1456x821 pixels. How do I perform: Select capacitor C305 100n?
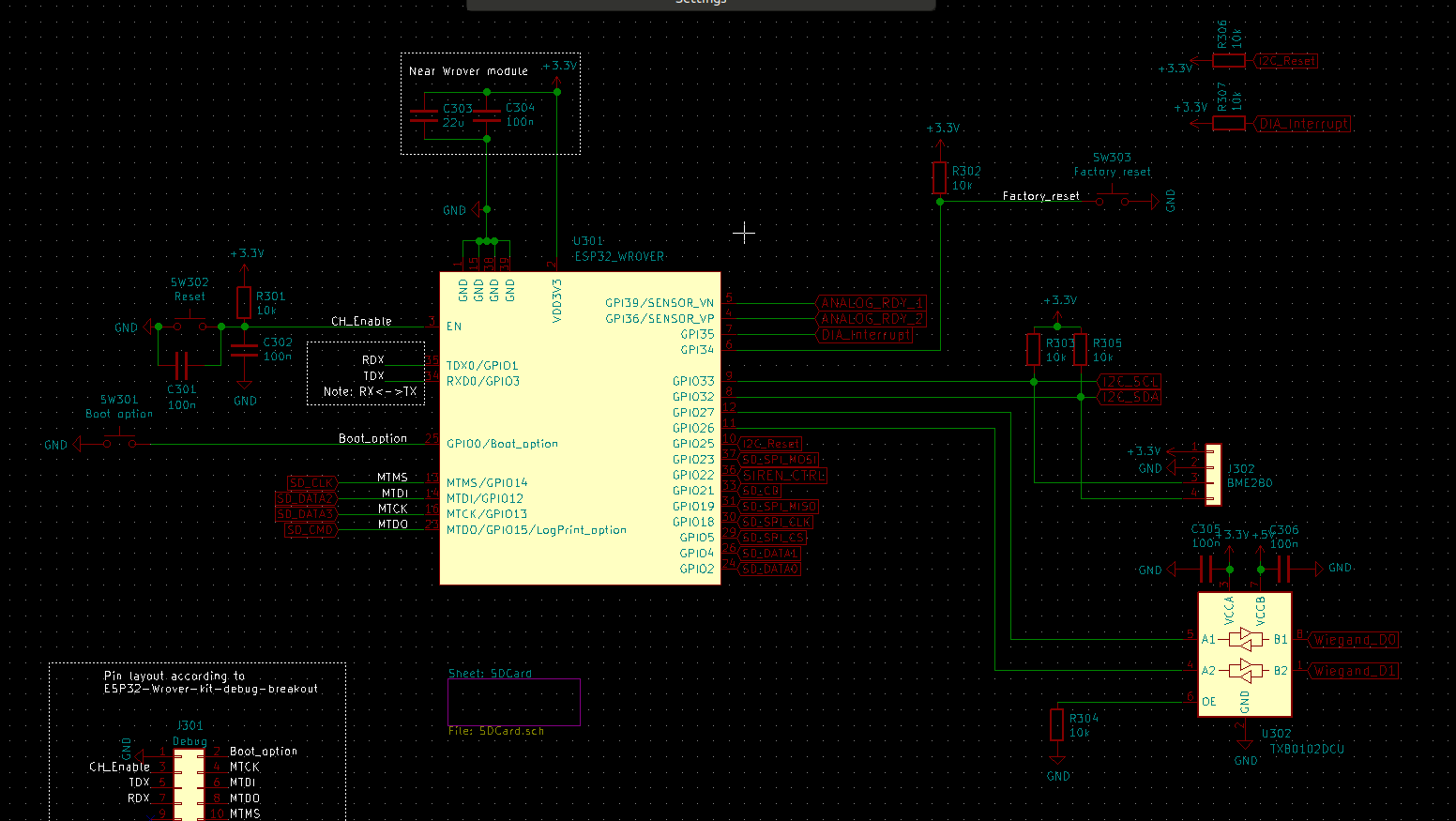(1206, 569)
